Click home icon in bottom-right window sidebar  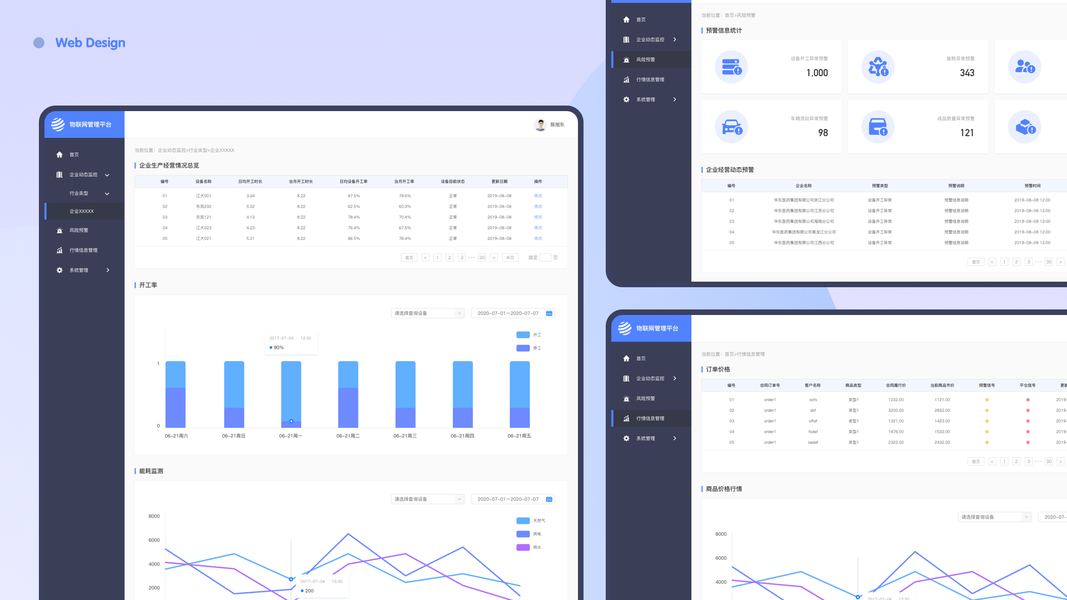point(626,359)
